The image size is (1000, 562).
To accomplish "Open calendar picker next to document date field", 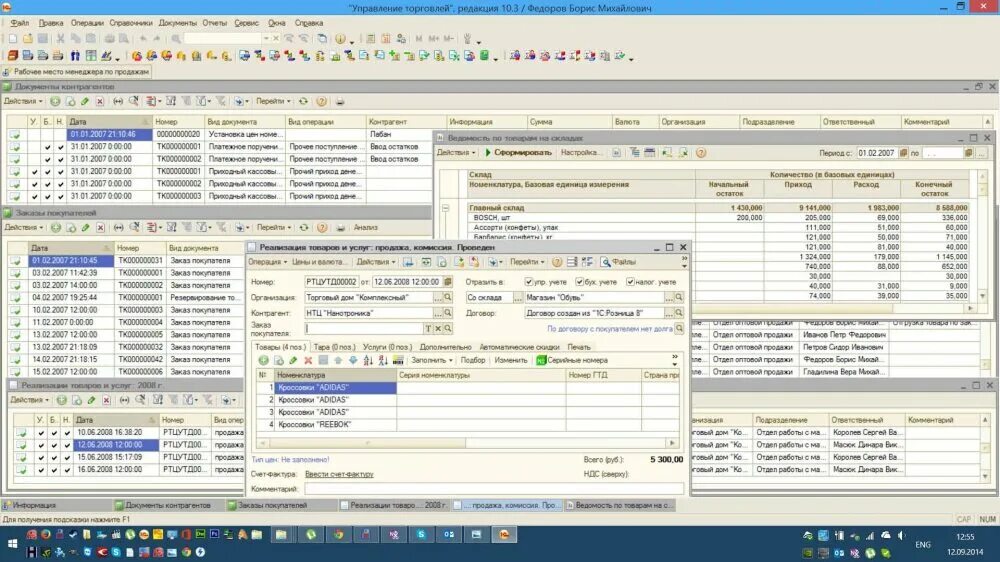I will coord(448,281).
